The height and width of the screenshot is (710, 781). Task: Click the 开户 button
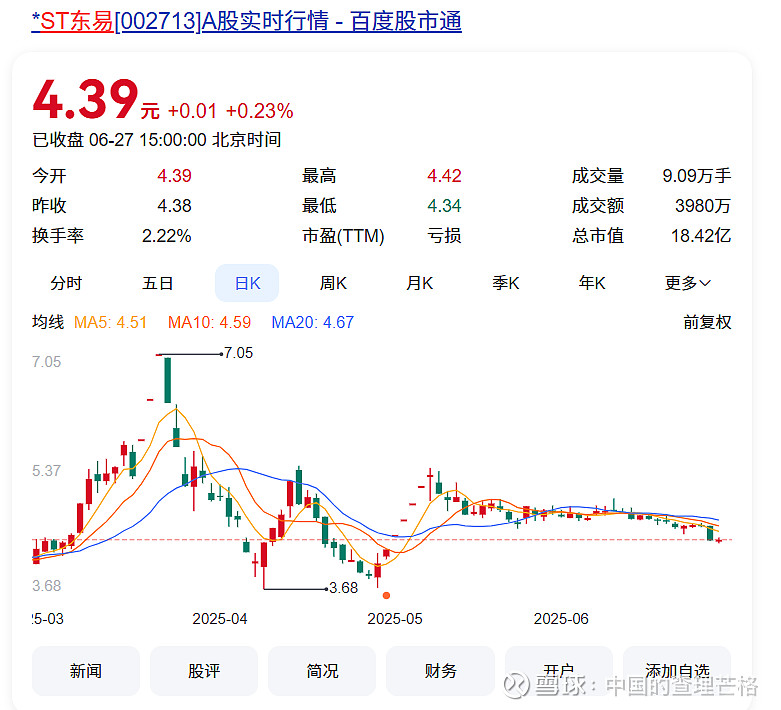558,671
